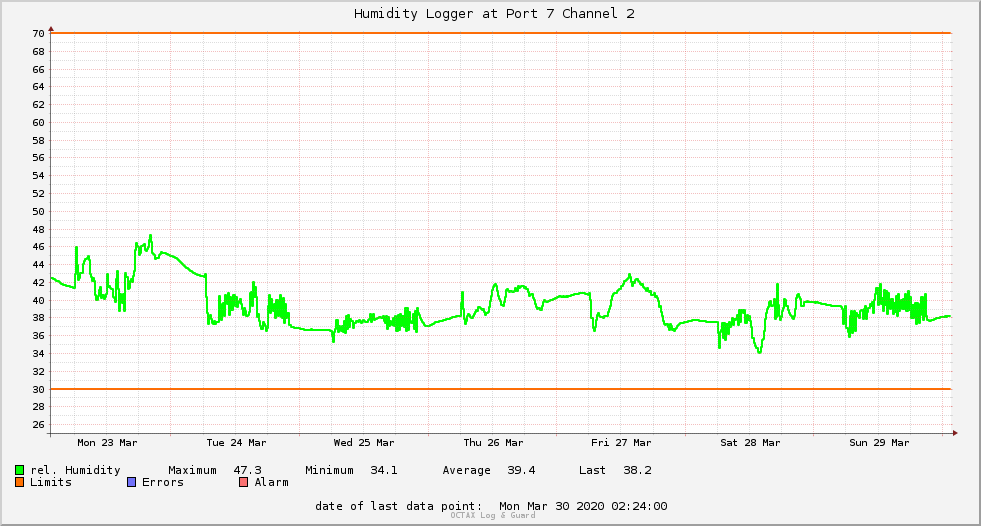
Task: Click the blue Errors legend swatch
Action: click(x=131, y=482)
